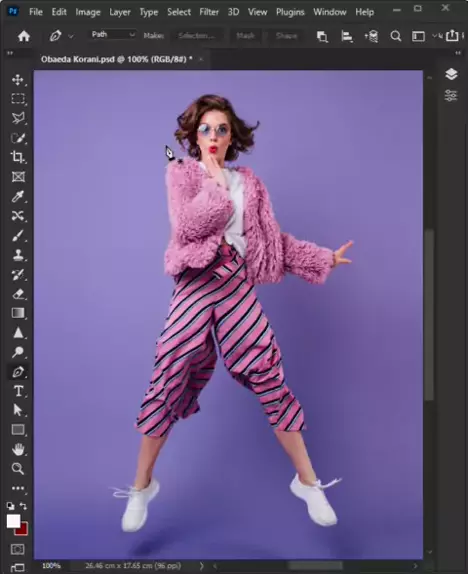Select the Gradient tool
468x574 pixels.
coord(18,313)
